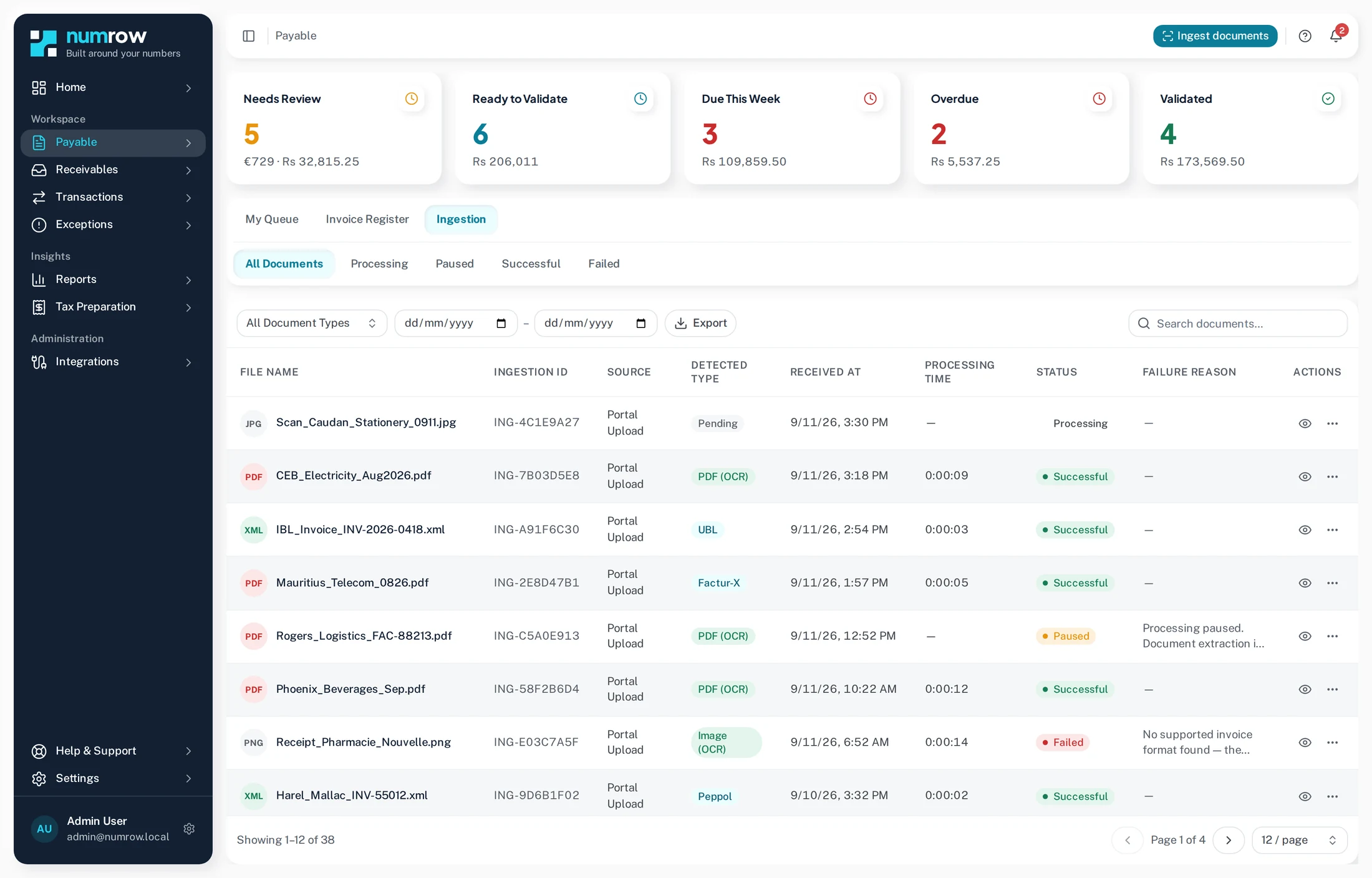Expand the Reports sidebar item
1372x878 pixels.
(x=113, y=279)
